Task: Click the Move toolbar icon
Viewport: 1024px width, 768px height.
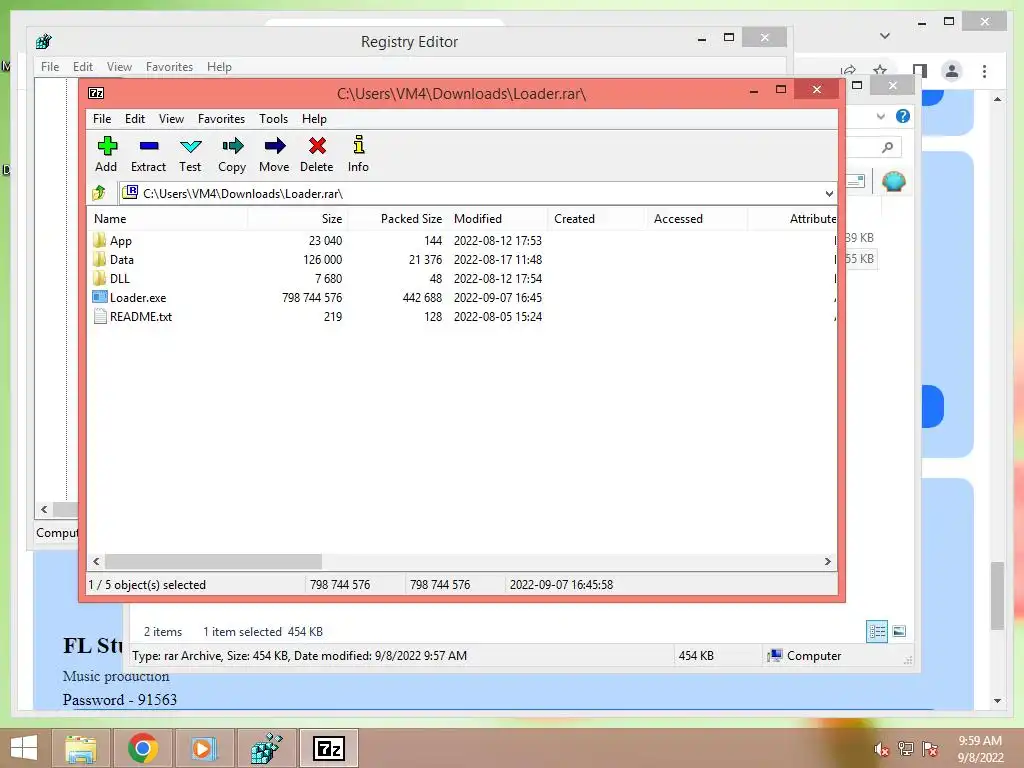Action: 275,146
